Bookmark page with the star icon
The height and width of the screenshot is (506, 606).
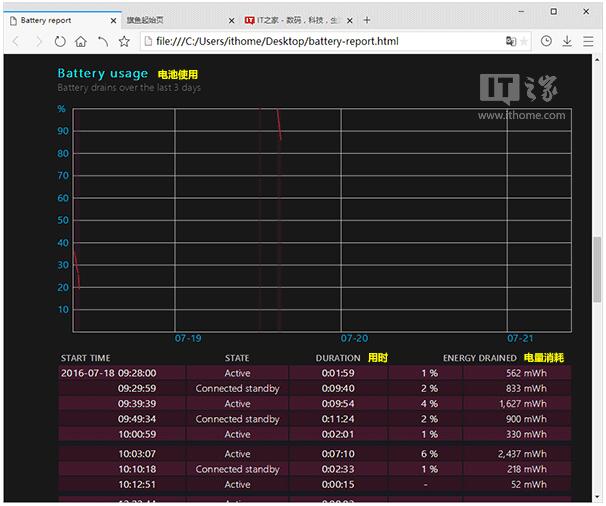point(124,41)
